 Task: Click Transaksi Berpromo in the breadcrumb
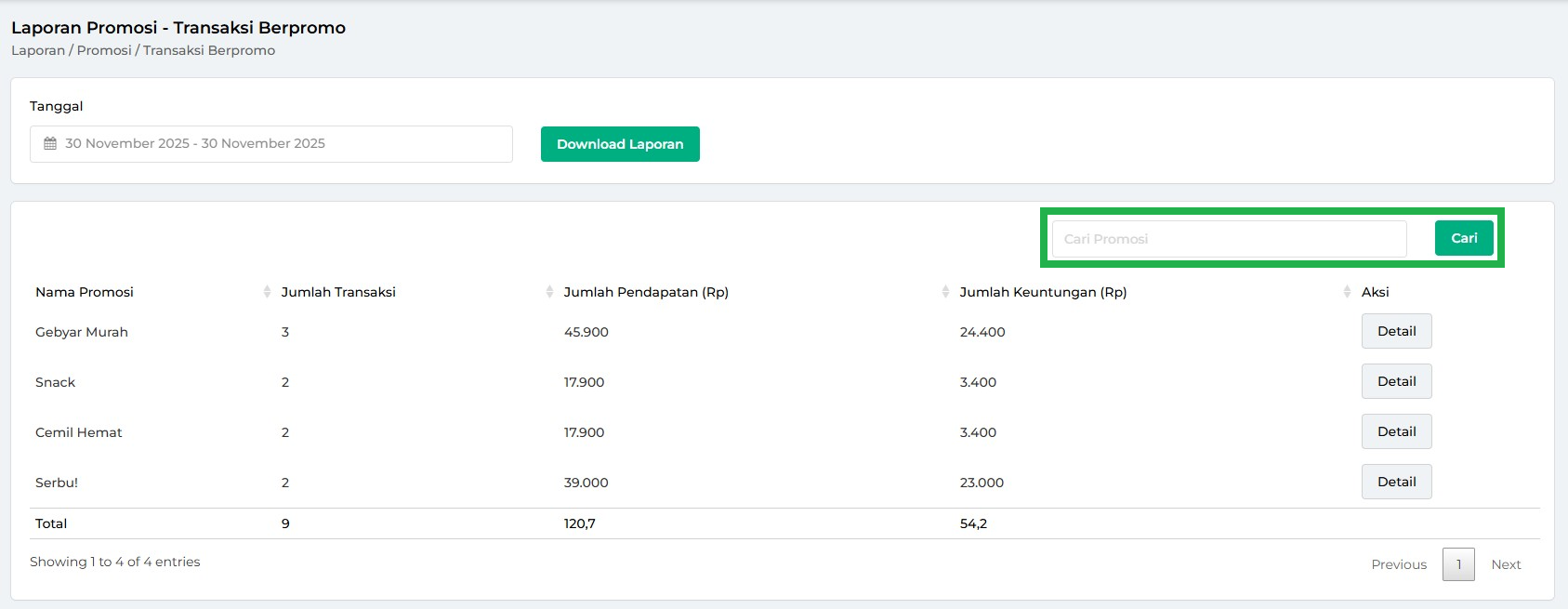tap(209, 50)
